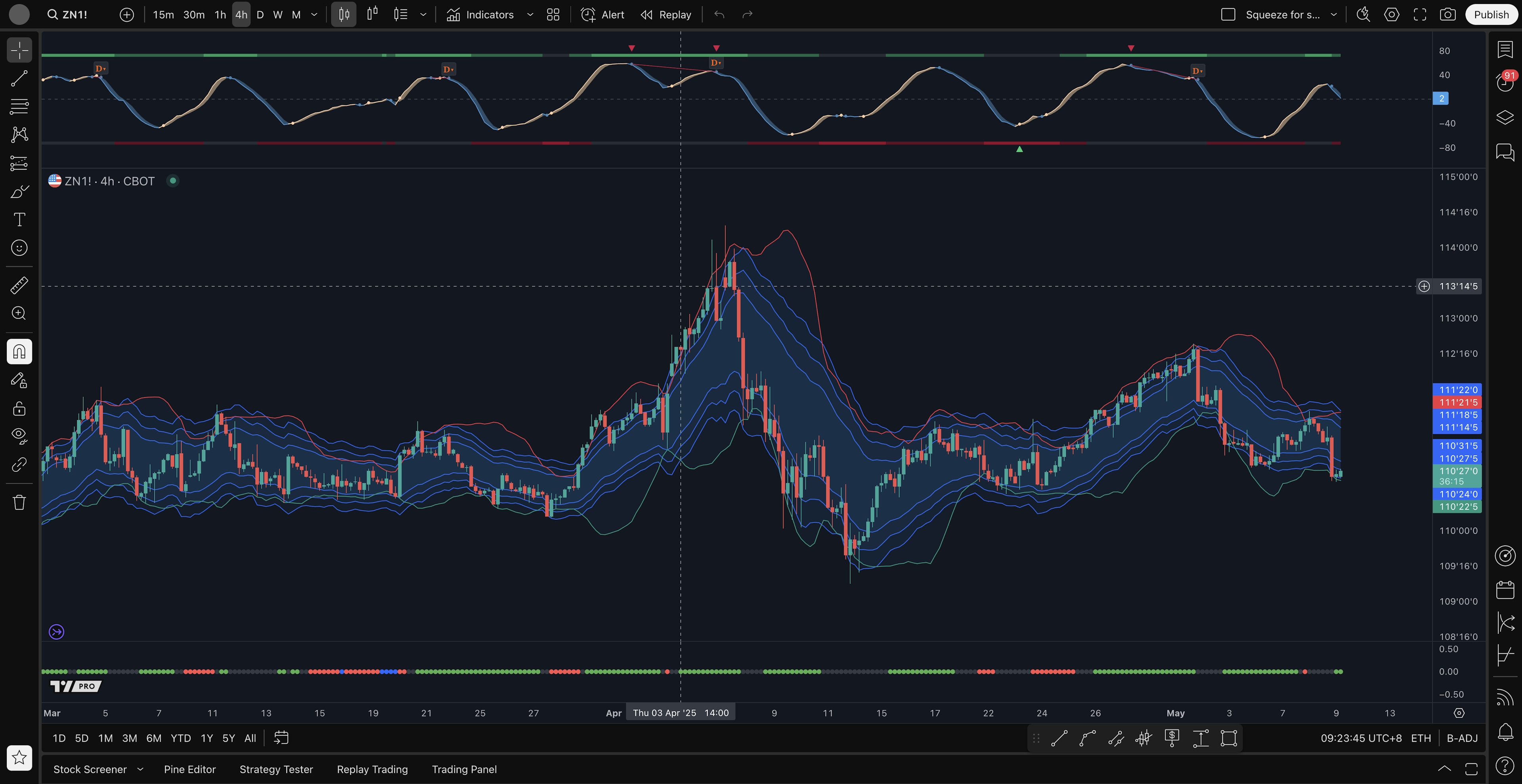The height and width of the screenshot is (784, 1522).
Task: Expand the time interval dropdown arrow
Action: 314,15
